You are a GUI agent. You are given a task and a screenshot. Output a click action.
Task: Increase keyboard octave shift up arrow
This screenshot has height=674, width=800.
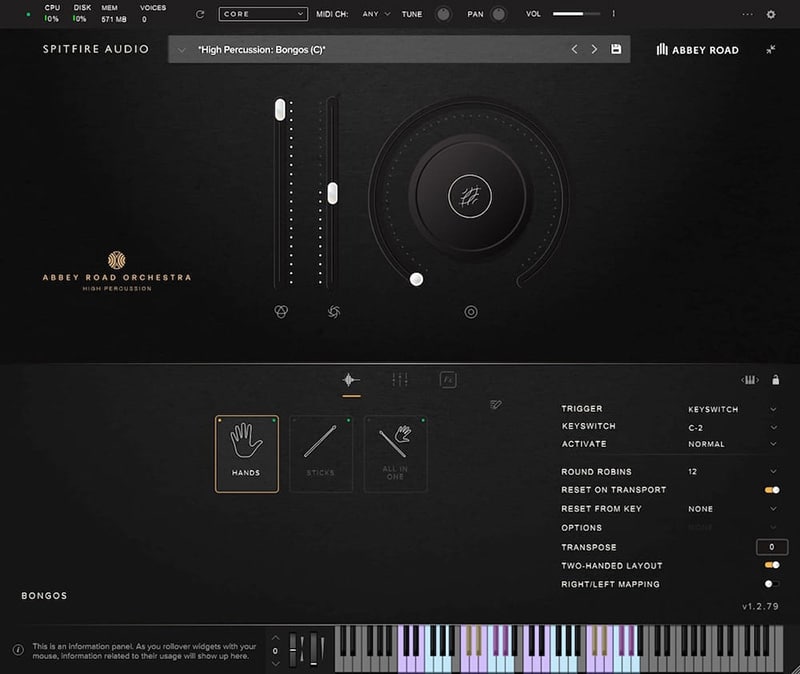(x=276, y=638)
